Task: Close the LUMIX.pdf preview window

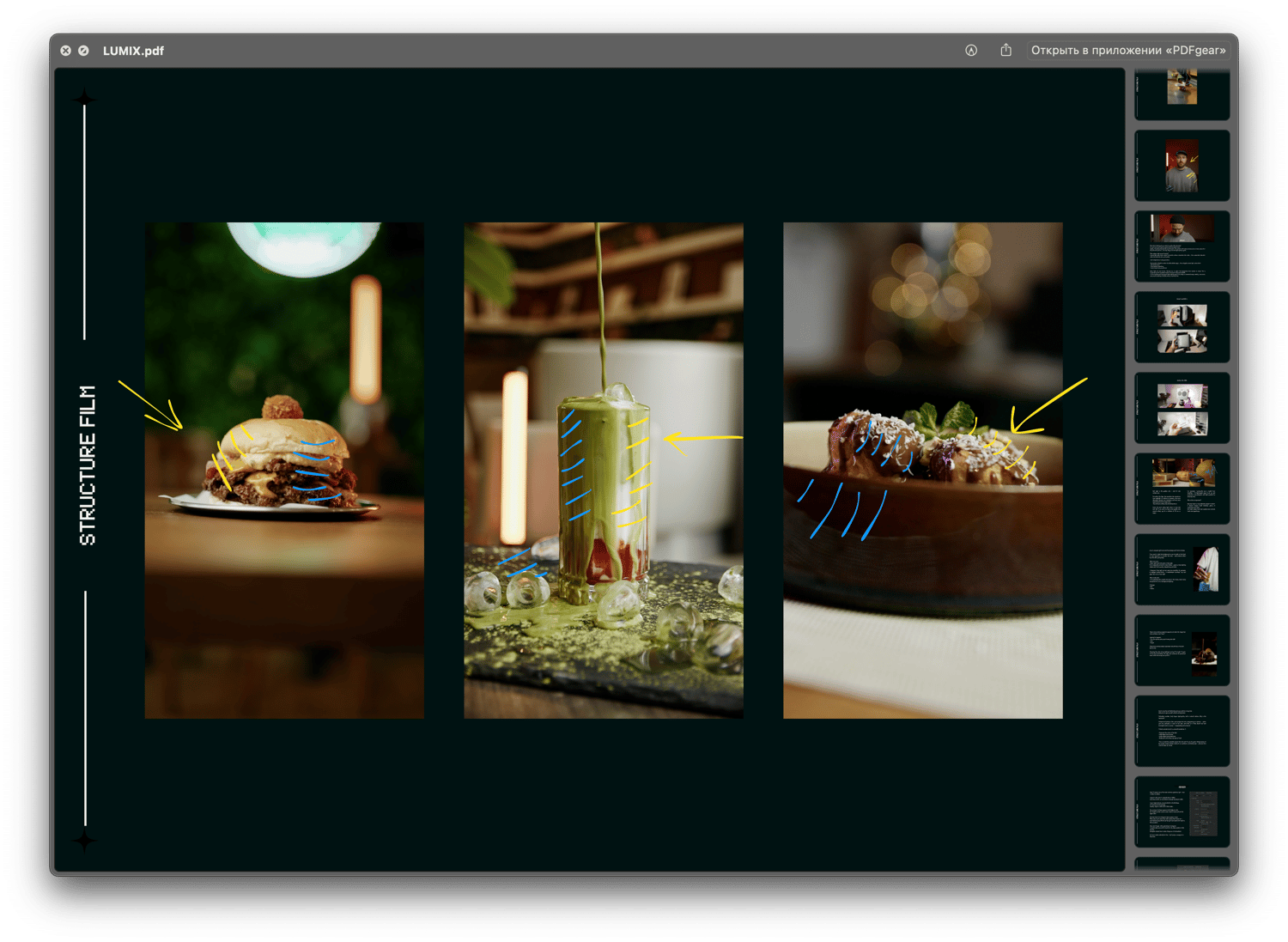Action: point(65,51)
